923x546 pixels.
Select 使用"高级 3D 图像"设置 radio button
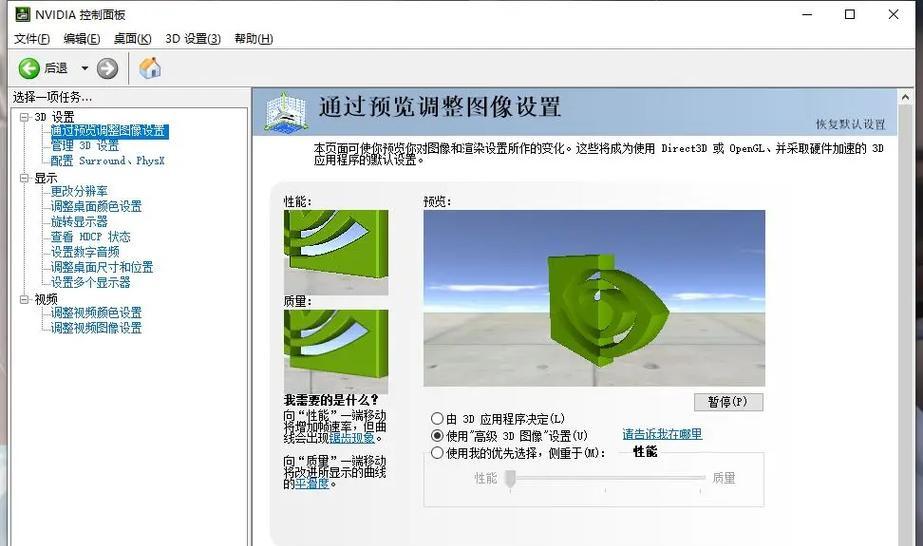(437, 436)
